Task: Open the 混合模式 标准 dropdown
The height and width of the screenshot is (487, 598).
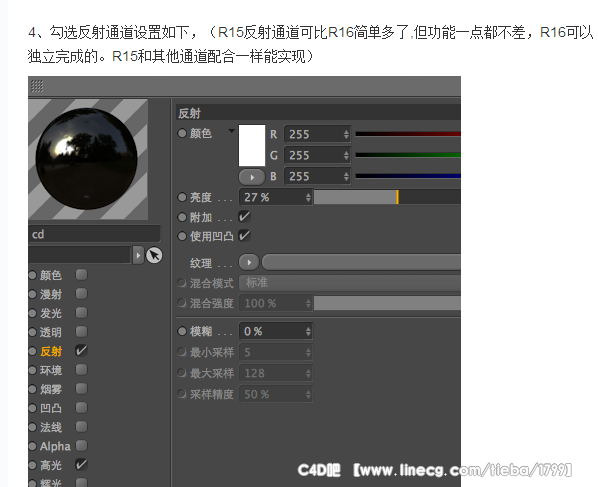Action: [350, 283]
